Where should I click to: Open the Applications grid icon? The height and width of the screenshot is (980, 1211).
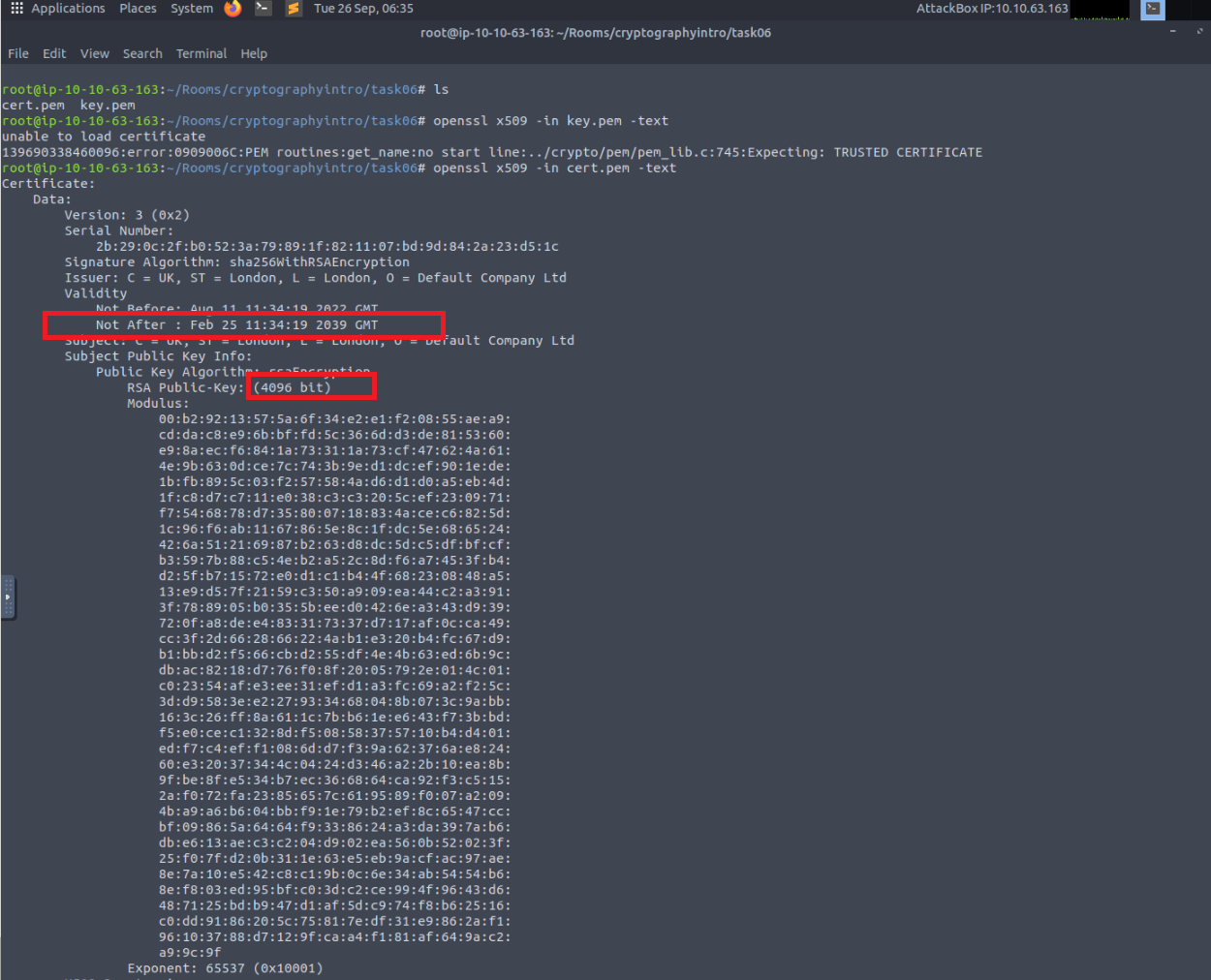(16, 8)
